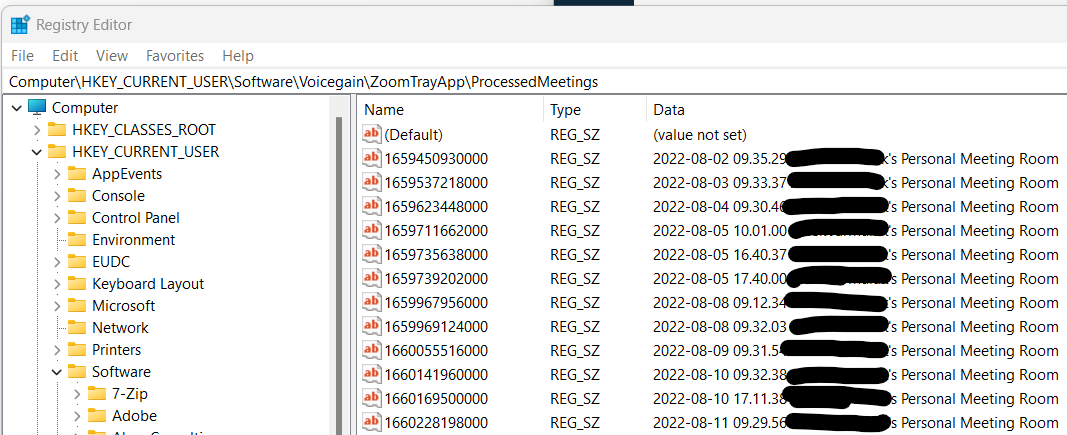Select the AppEvents folder icon
Viewport: 1067px width, 435px height.
(77, 174)
